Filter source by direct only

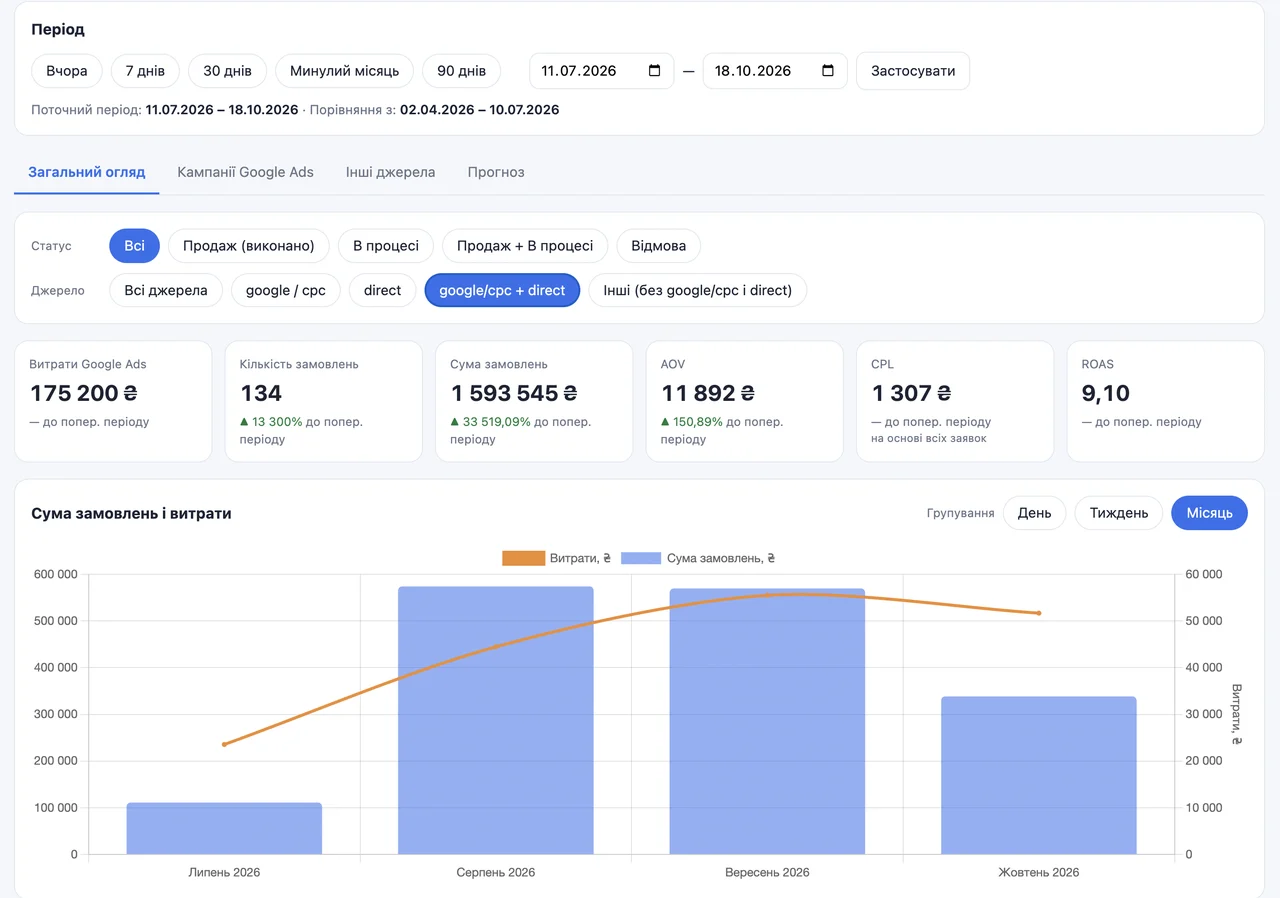(x=382, y=290)
